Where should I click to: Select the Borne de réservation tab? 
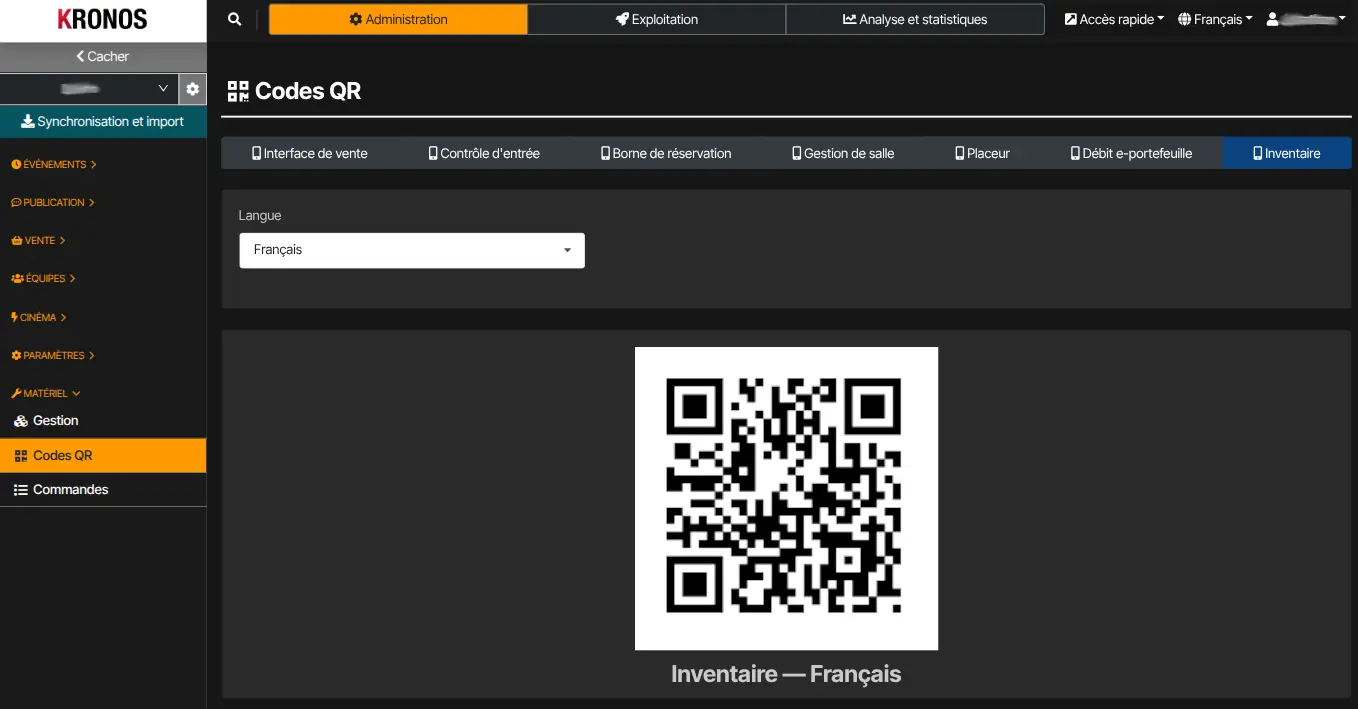666,153
